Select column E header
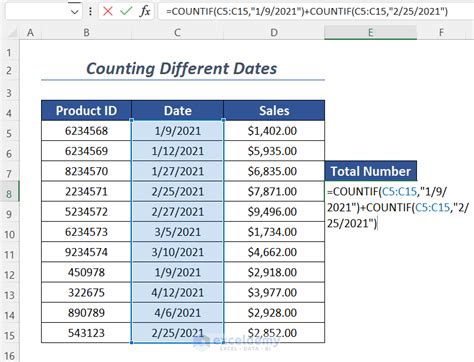Image resolution: width=474 pixels, height=362 pixels. coord(370,33)
